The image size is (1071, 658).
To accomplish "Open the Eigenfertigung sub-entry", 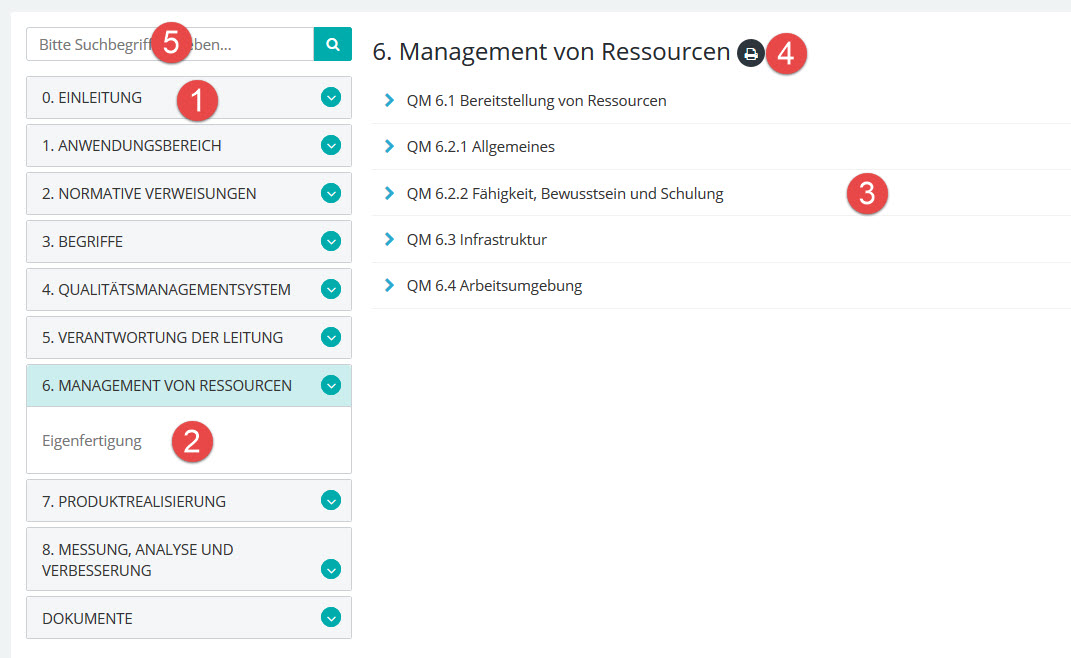I will pyautogui.click(x=92, y=441).
